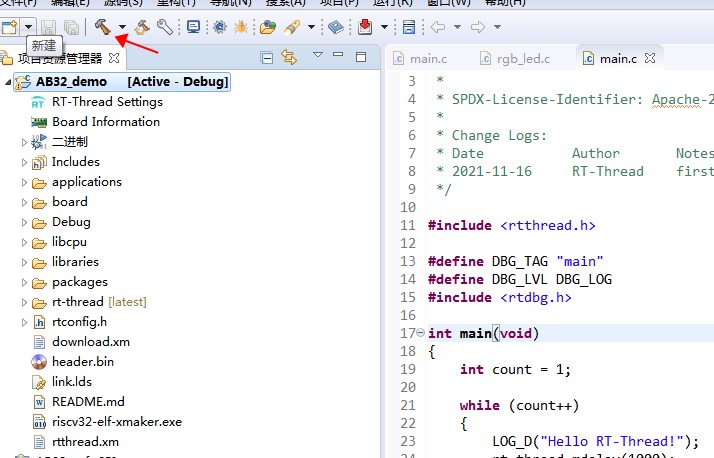This screenshot has width=714, height=458.
Task: Click the gear debug configuration icon
Action: (219, 27)
